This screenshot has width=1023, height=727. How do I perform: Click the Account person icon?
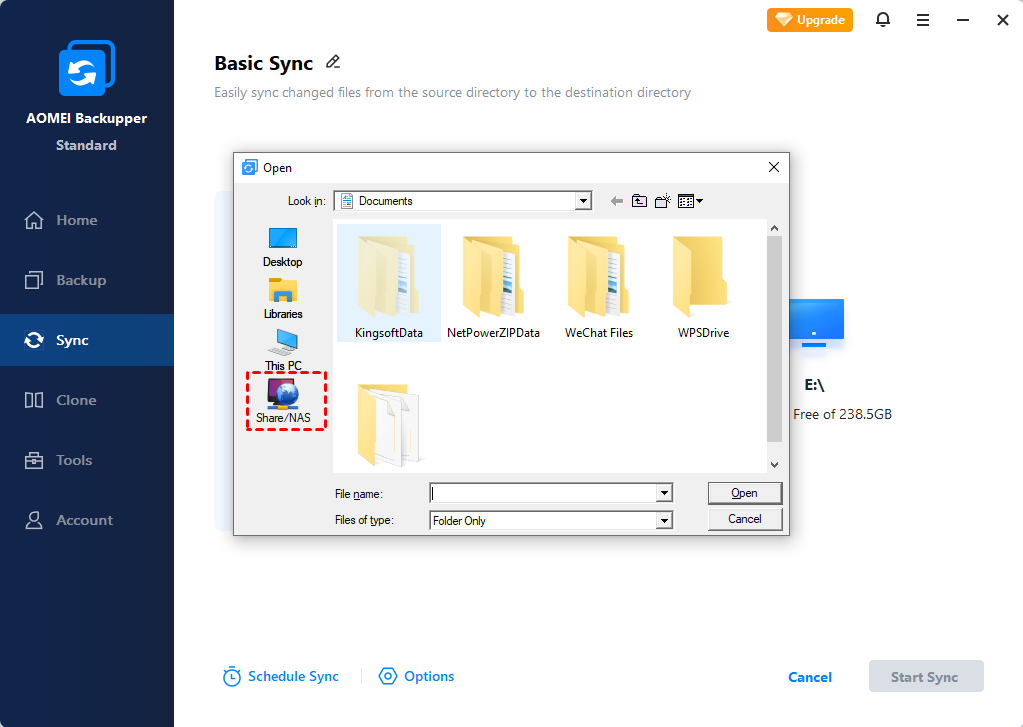point(34,520)
